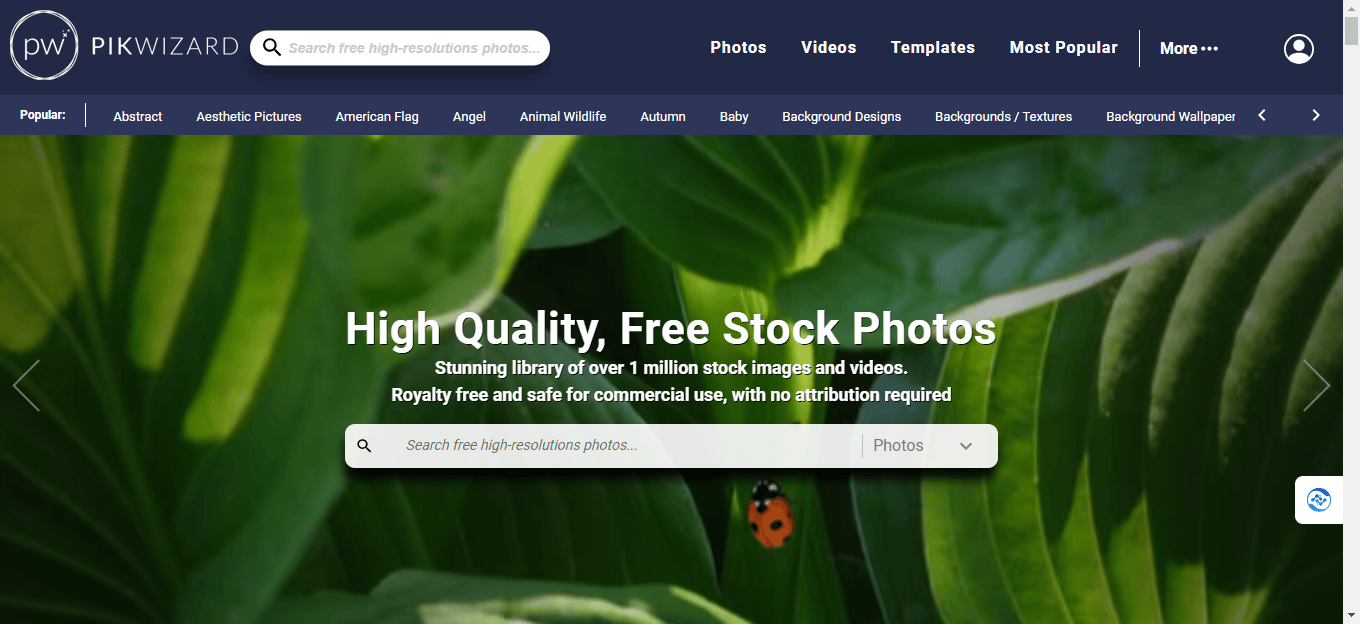Advance to next hero slide arrow
The width and height of the screenshot is (1360, 624).
pyautogui.click(x=1316, y=386)
